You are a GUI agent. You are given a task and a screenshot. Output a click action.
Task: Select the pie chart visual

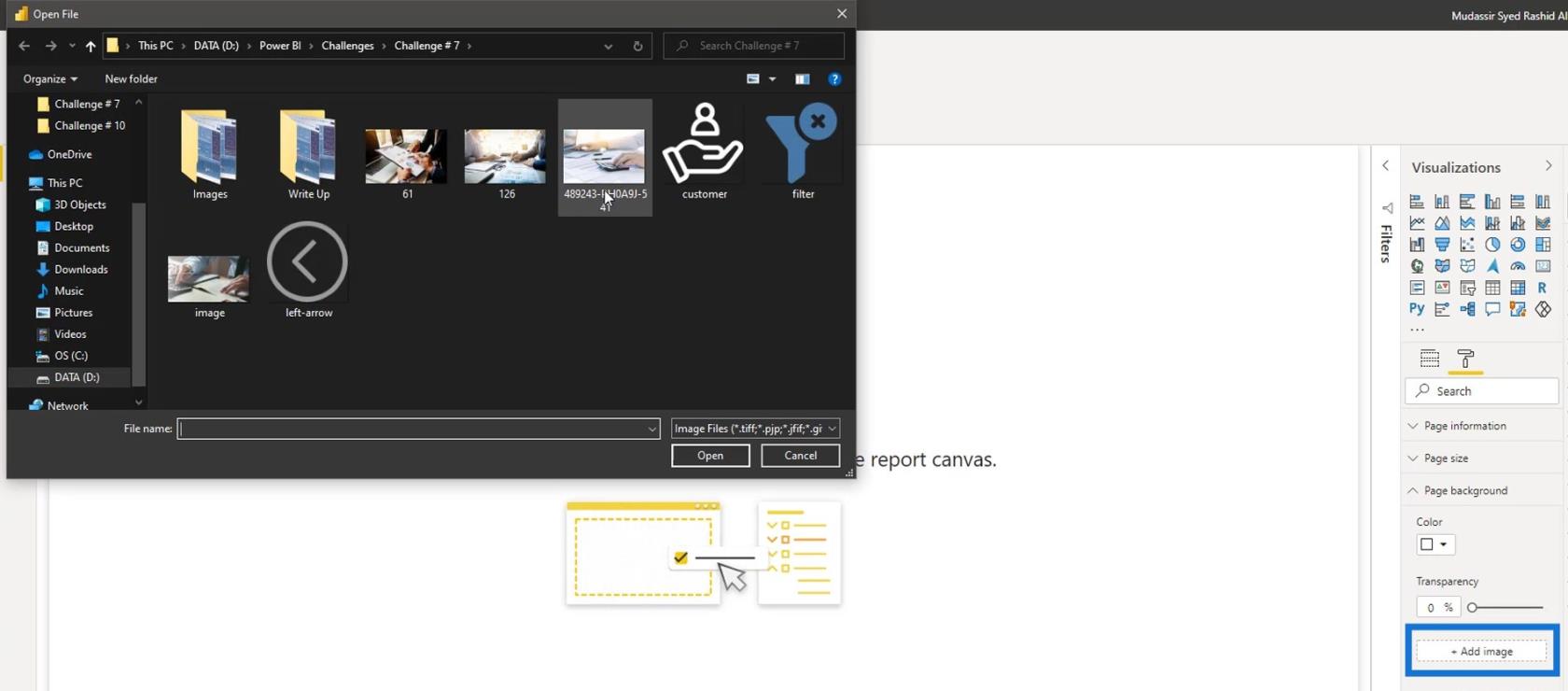point(1492,245)
